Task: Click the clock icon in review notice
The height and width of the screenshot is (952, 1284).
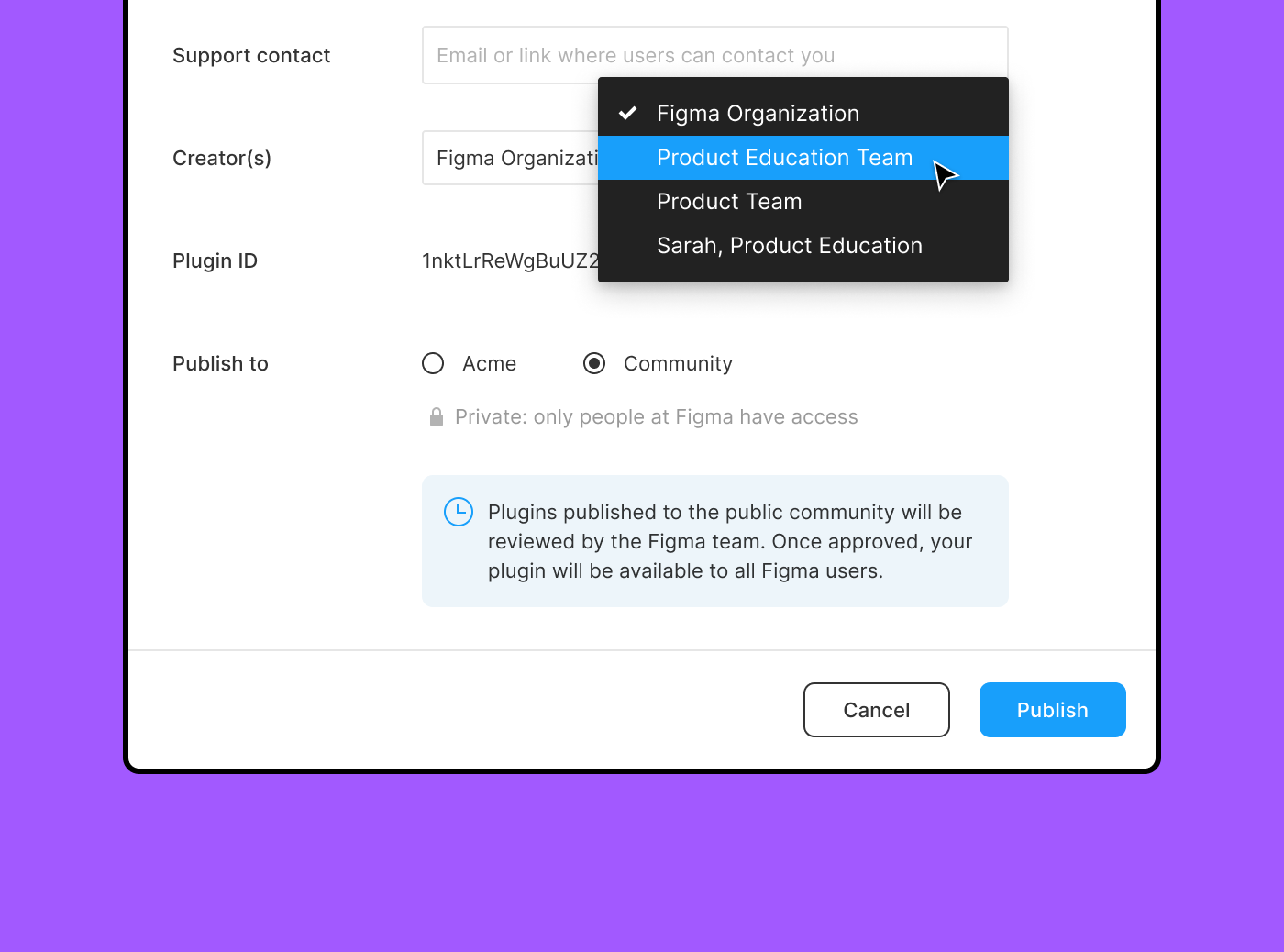Action: tap(459, 512)
